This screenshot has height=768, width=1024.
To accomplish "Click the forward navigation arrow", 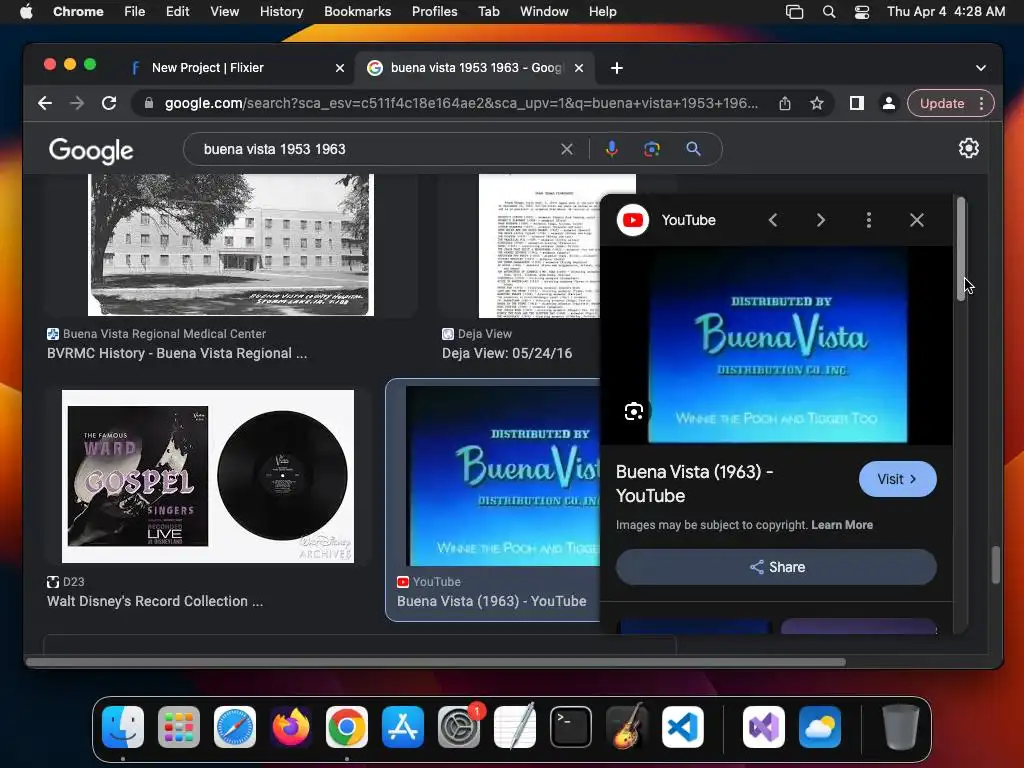I will point(77,103).
